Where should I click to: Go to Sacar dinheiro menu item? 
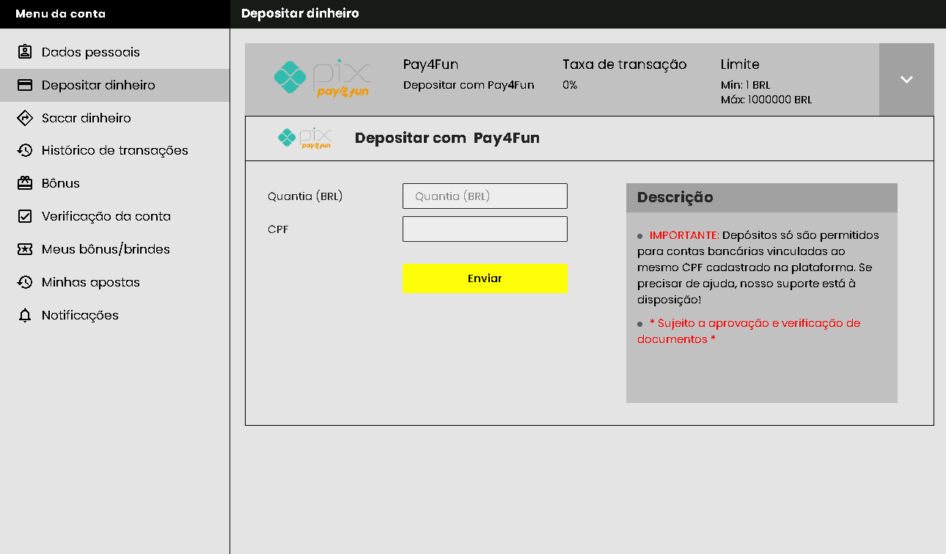[x=115, y=118]
